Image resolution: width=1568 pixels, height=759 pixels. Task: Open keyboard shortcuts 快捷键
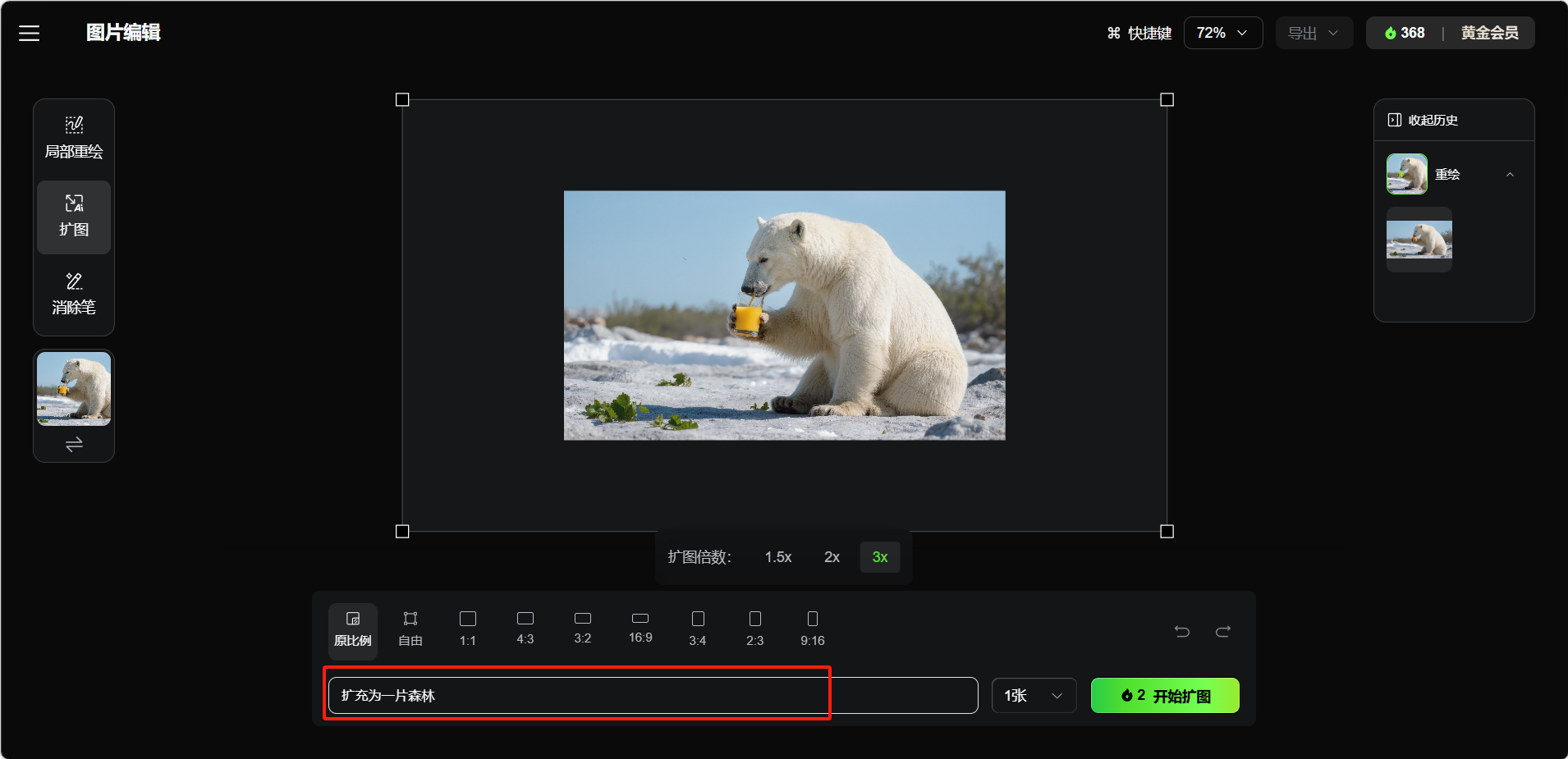1139,33
